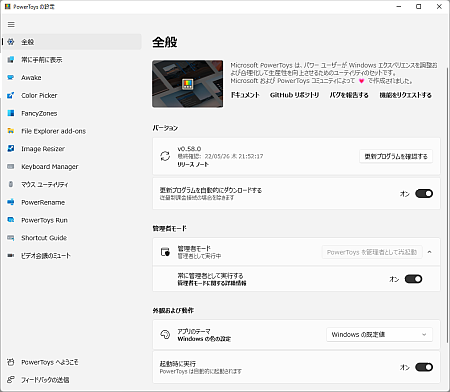Select ビデオ会議のミュート text in sidebar
Image resolution: width=450 pixels, height=392 pixels.
[x=46, y=256]
